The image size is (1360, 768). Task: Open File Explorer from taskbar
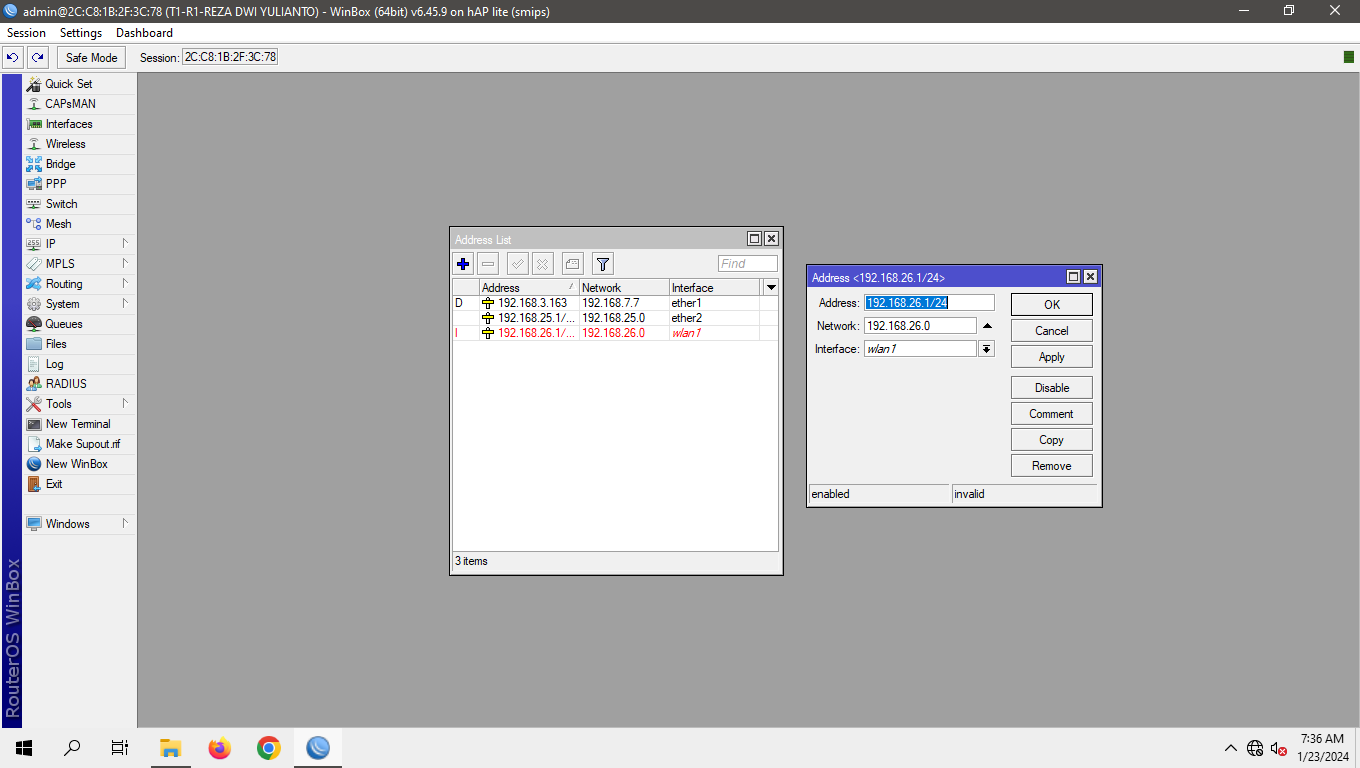pyautogui.click(x=170, y=748)
